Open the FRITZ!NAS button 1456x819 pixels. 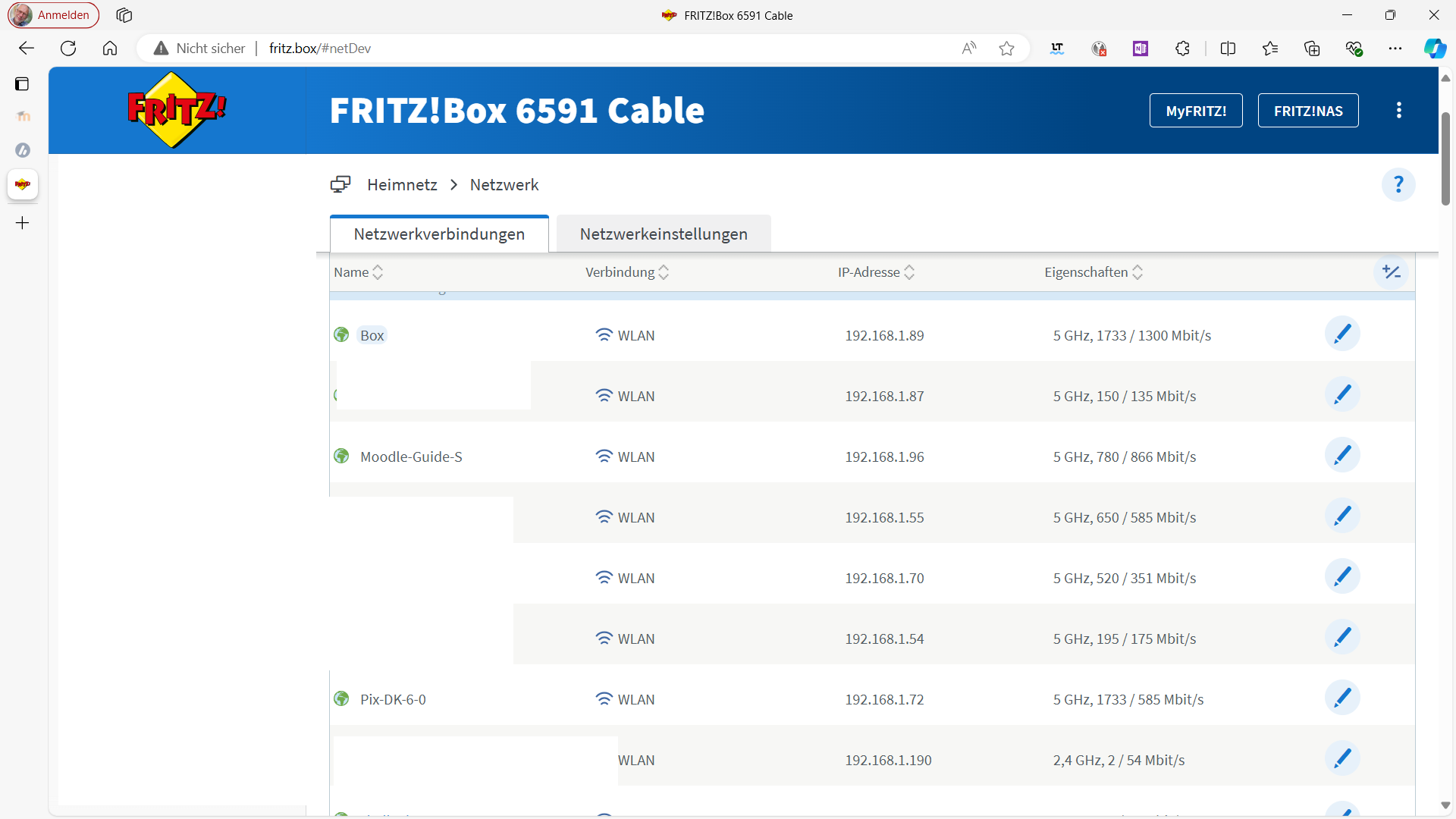1308,111
